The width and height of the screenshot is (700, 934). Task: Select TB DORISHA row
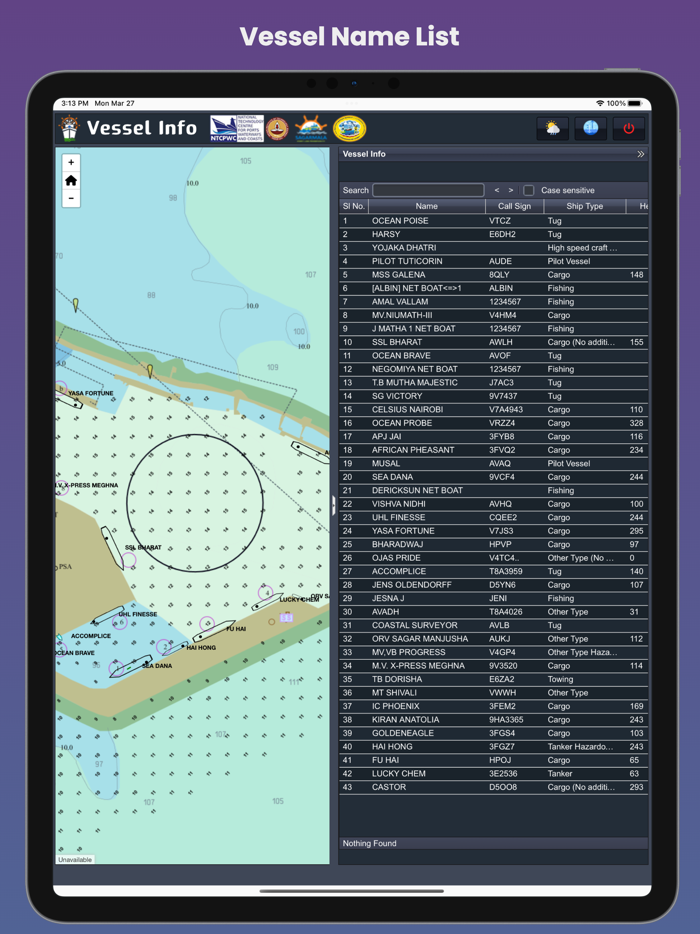pyautogui.click(x=493, y=679)
